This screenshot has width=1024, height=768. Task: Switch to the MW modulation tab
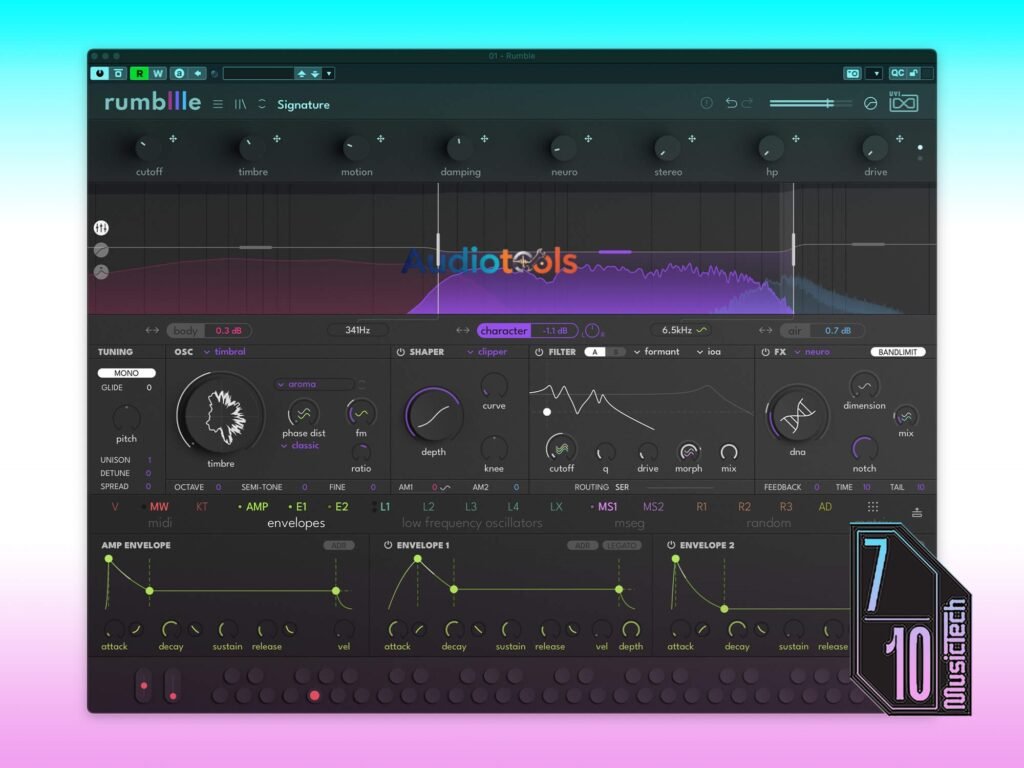click(159, 507)
